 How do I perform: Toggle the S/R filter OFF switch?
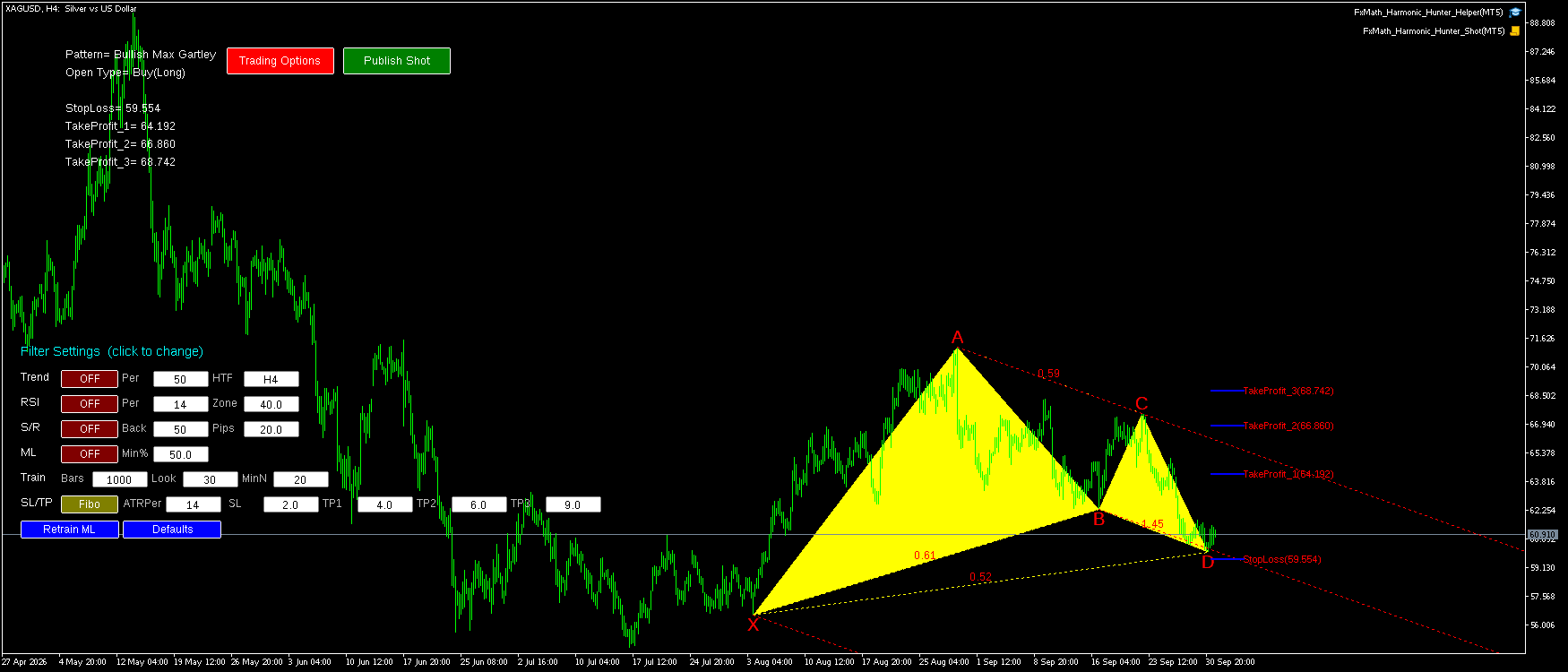click(90, 429)
